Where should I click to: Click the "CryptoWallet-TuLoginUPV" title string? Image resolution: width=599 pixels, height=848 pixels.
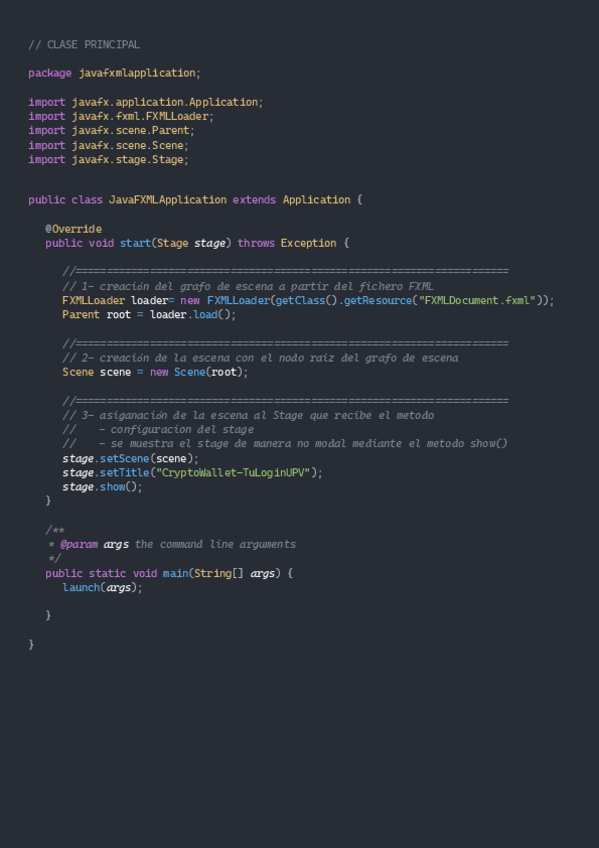point(233,473)
